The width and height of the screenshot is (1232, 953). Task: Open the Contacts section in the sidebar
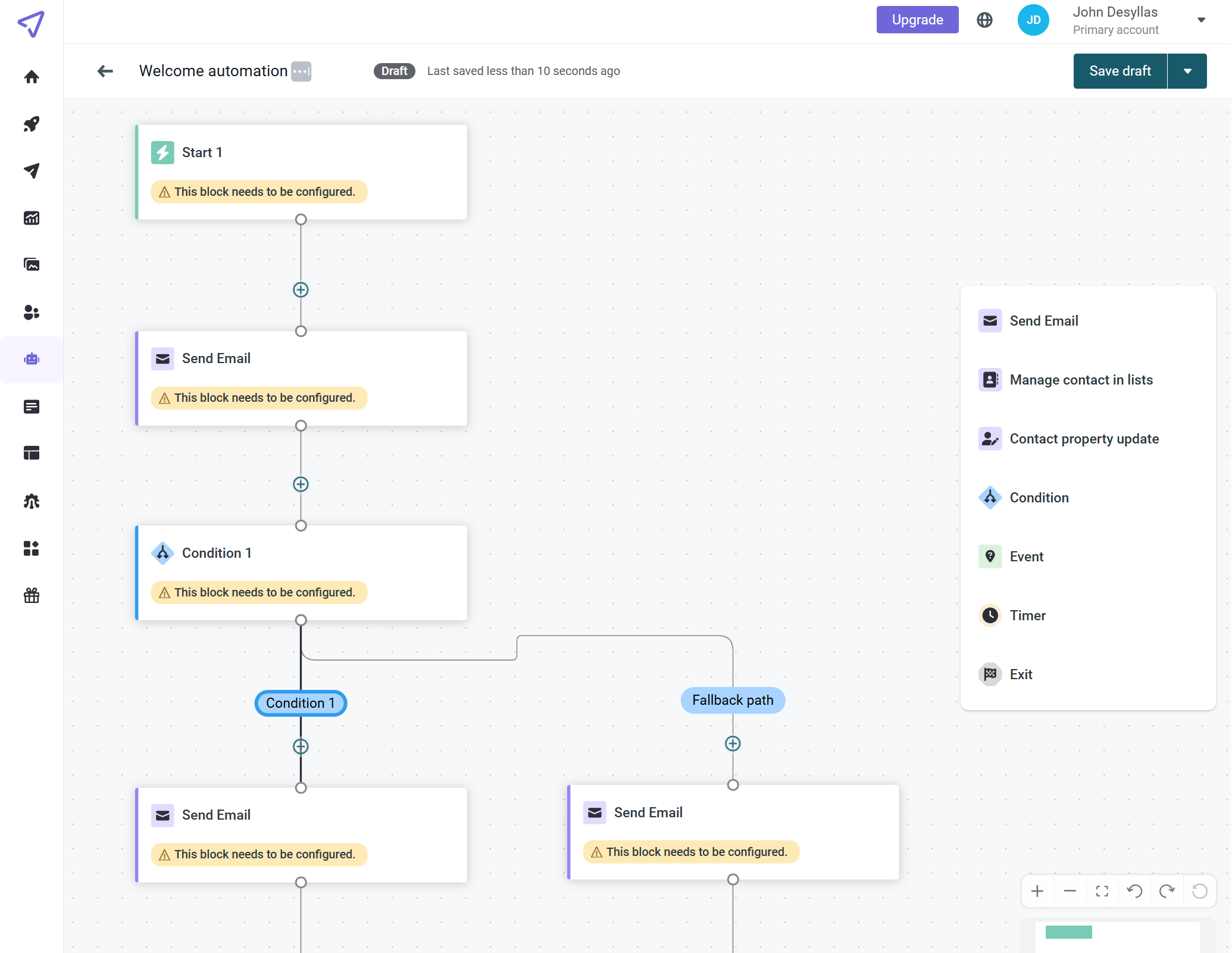tap(32, 313)
